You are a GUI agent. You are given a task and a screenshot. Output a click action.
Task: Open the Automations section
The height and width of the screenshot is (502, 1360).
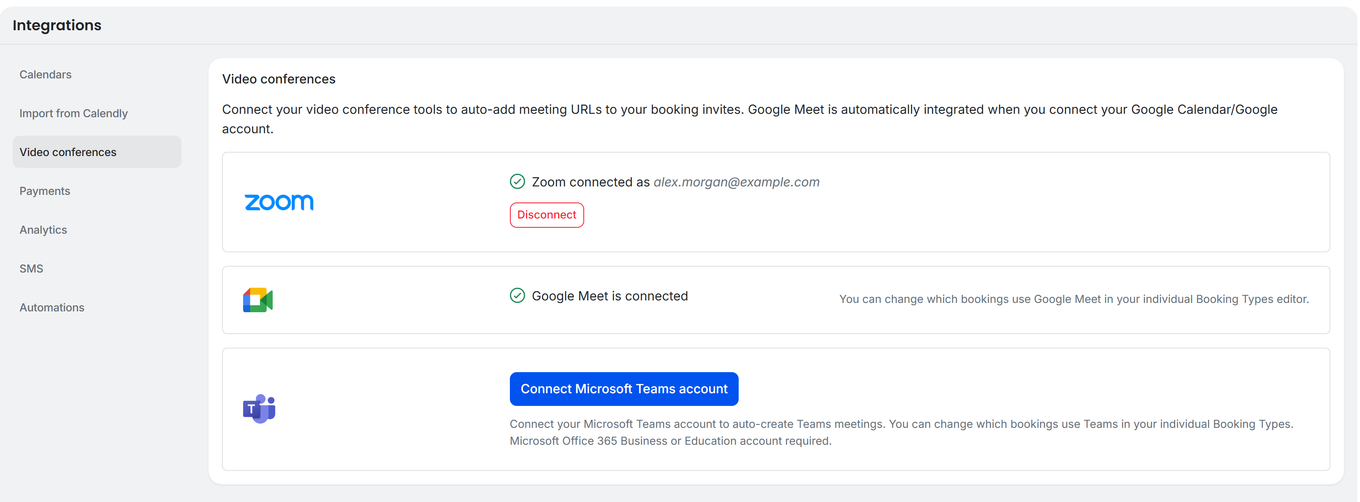[x=97, y=308]
